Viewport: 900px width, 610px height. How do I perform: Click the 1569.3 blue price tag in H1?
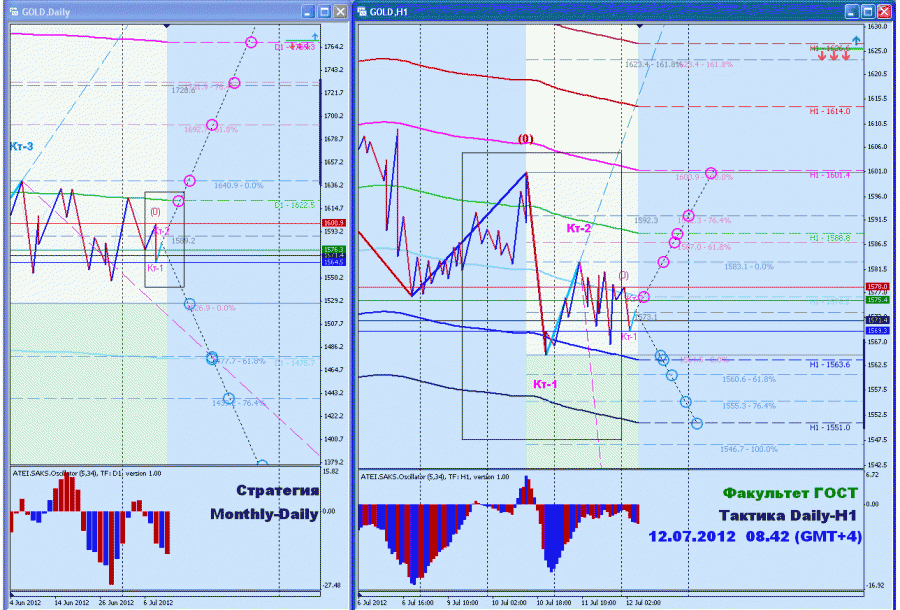click(x=876, y=331)
